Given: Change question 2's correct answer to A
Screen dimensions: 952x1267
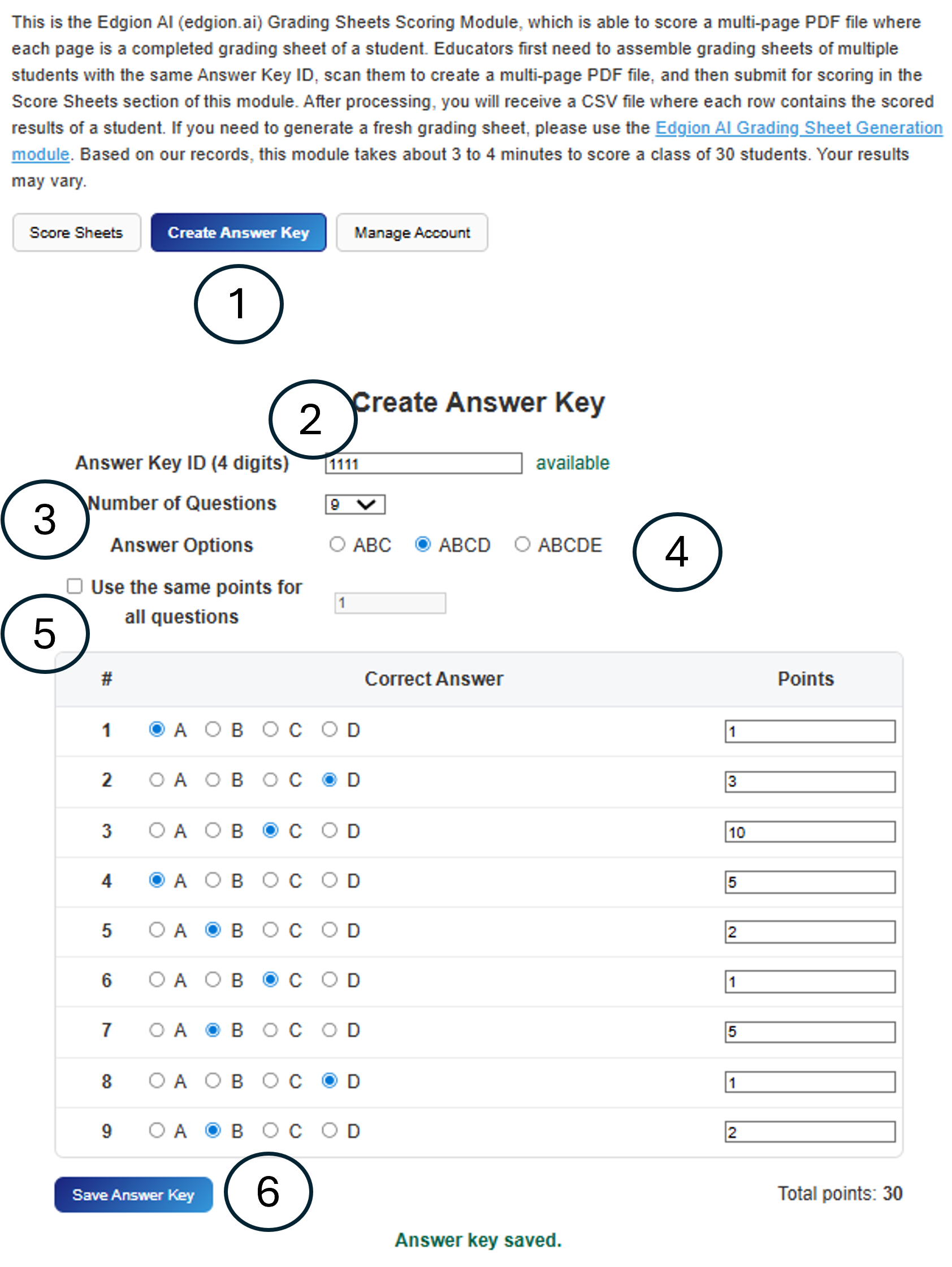Looking at the screenshot, I should [157, 780].
